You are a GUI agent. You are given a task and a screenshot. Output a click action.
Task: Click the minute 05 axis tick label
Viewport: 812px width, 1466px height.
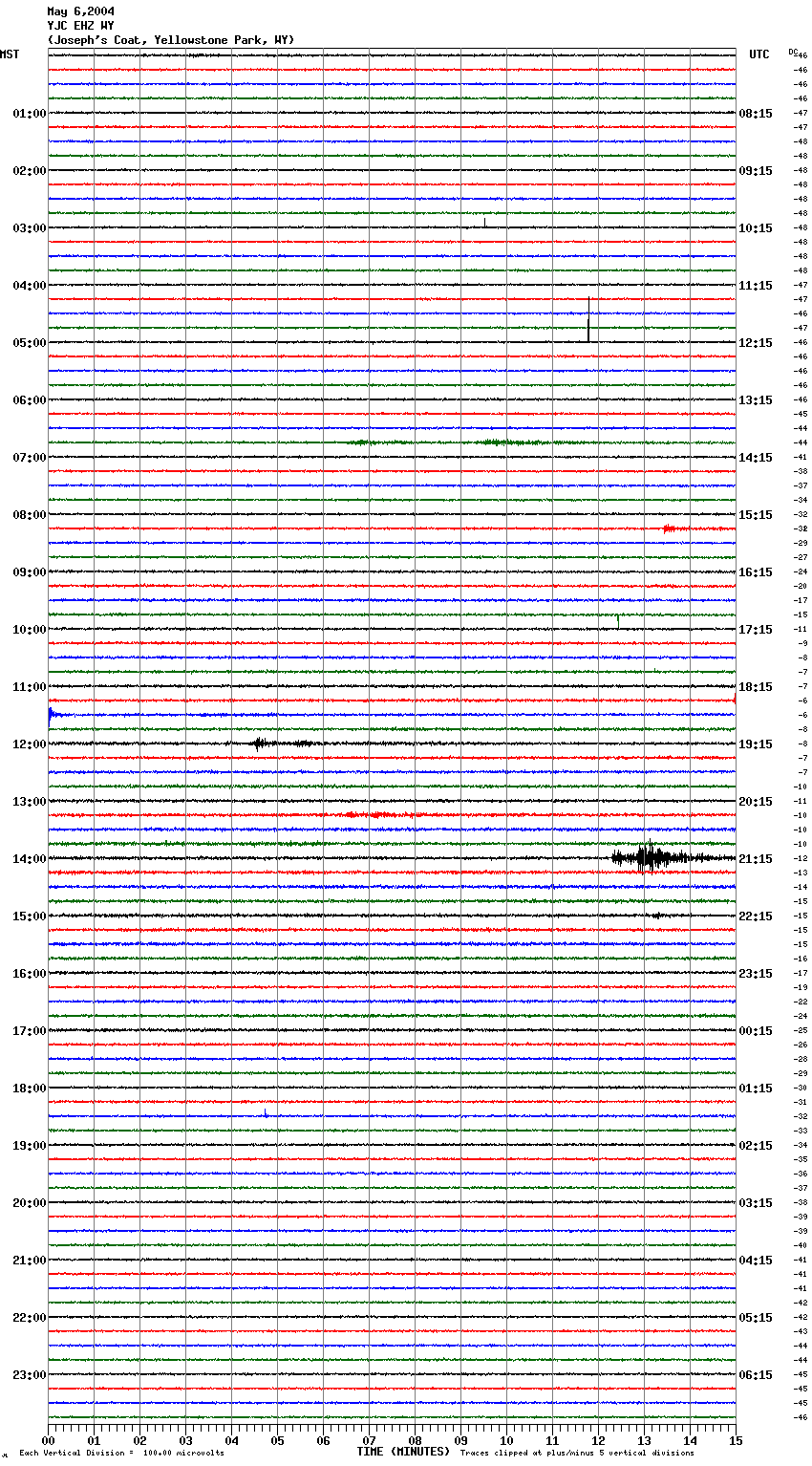point(277,1440)
